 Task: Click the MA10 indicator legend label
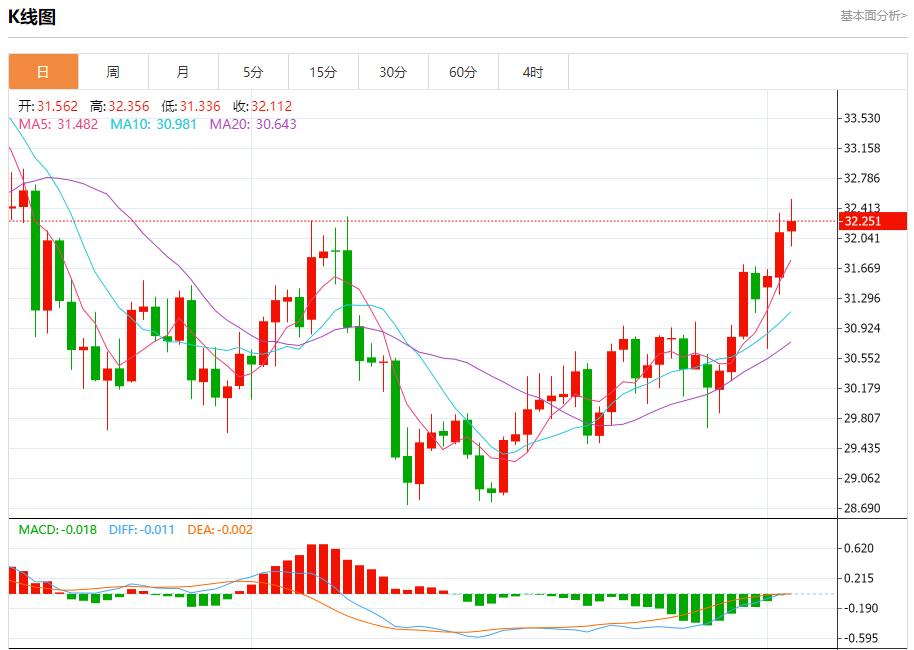click(153, 124)
